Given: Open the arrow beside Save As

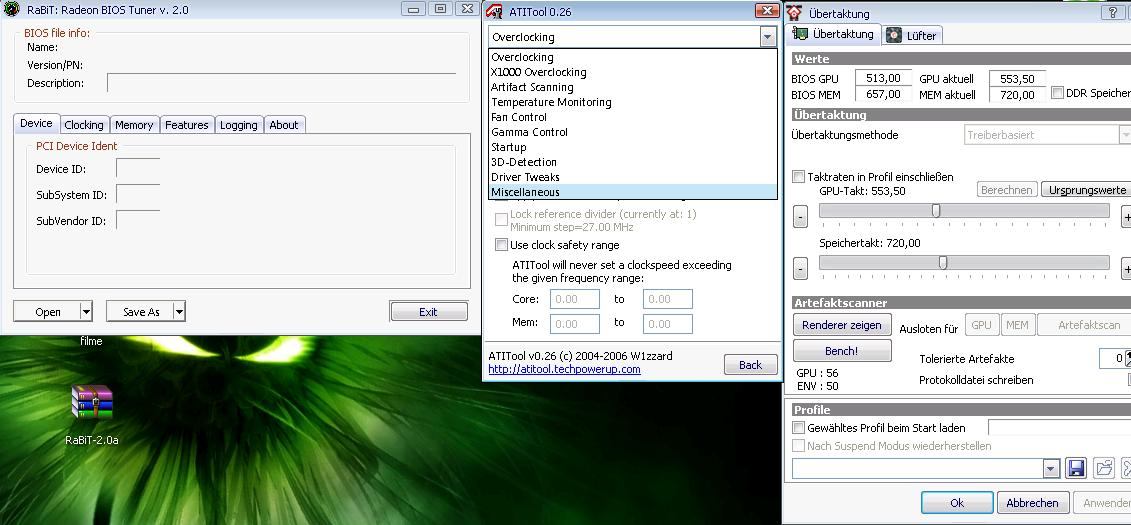Looking at the screenshot, I should point(179,312).
